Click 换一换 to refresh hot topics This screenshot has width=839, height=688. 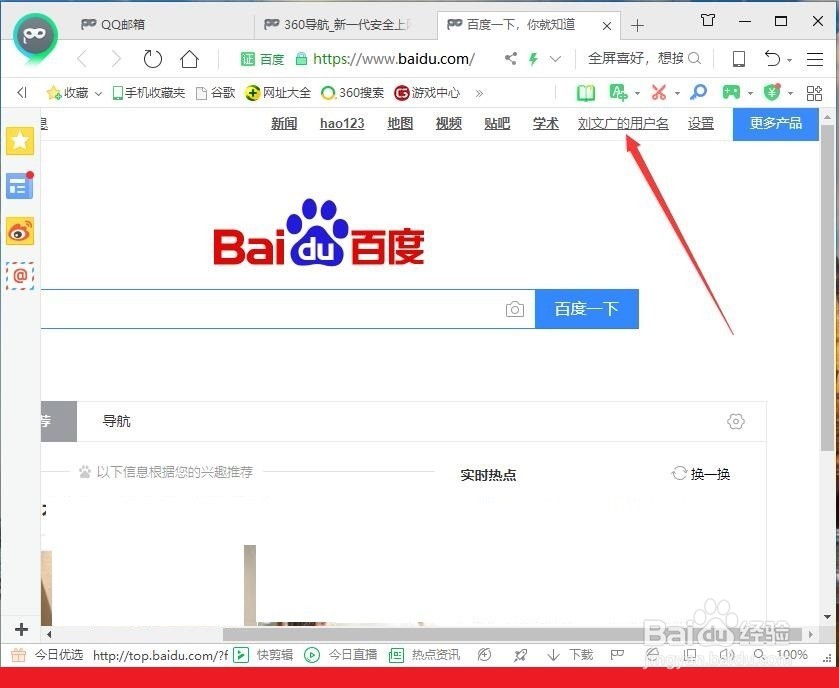[701, 474]
